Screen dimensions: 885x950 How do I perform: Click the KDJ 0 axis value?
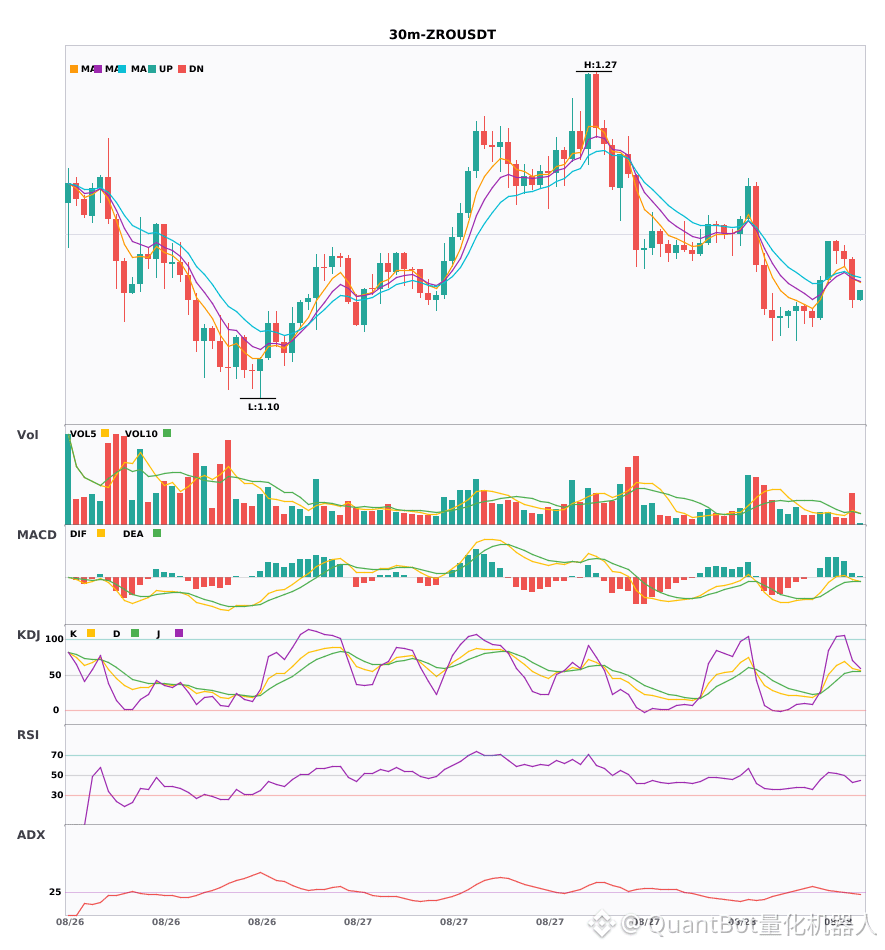pos(56,710)
